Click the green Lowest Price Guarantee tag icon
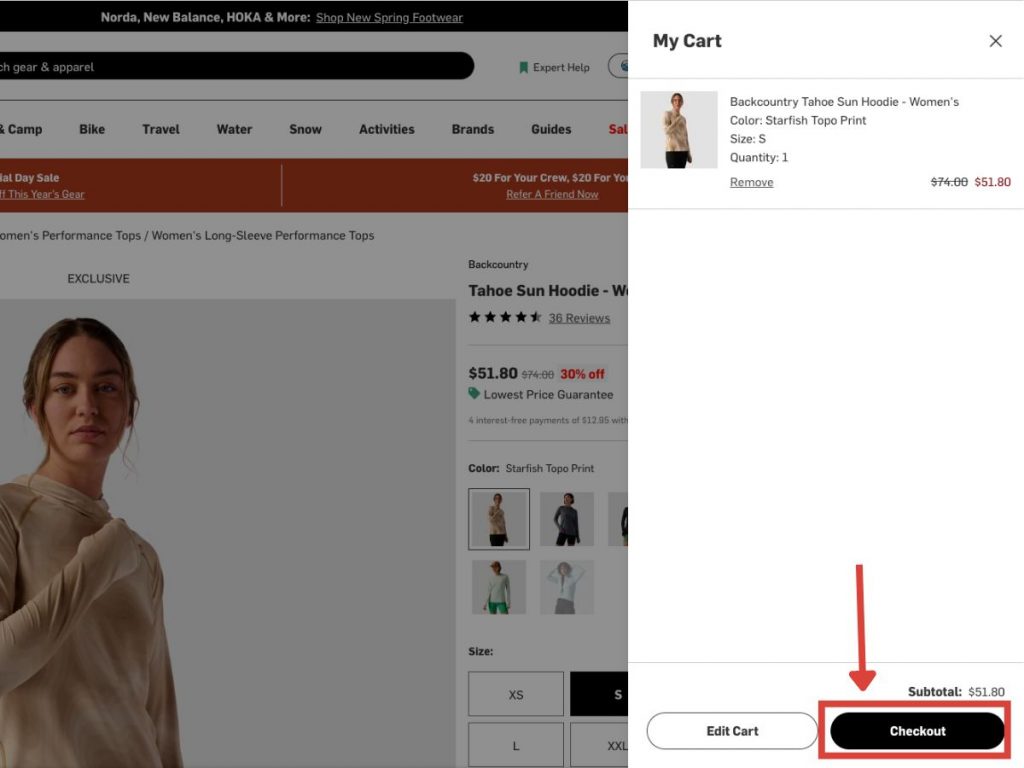 coord(474,394)
